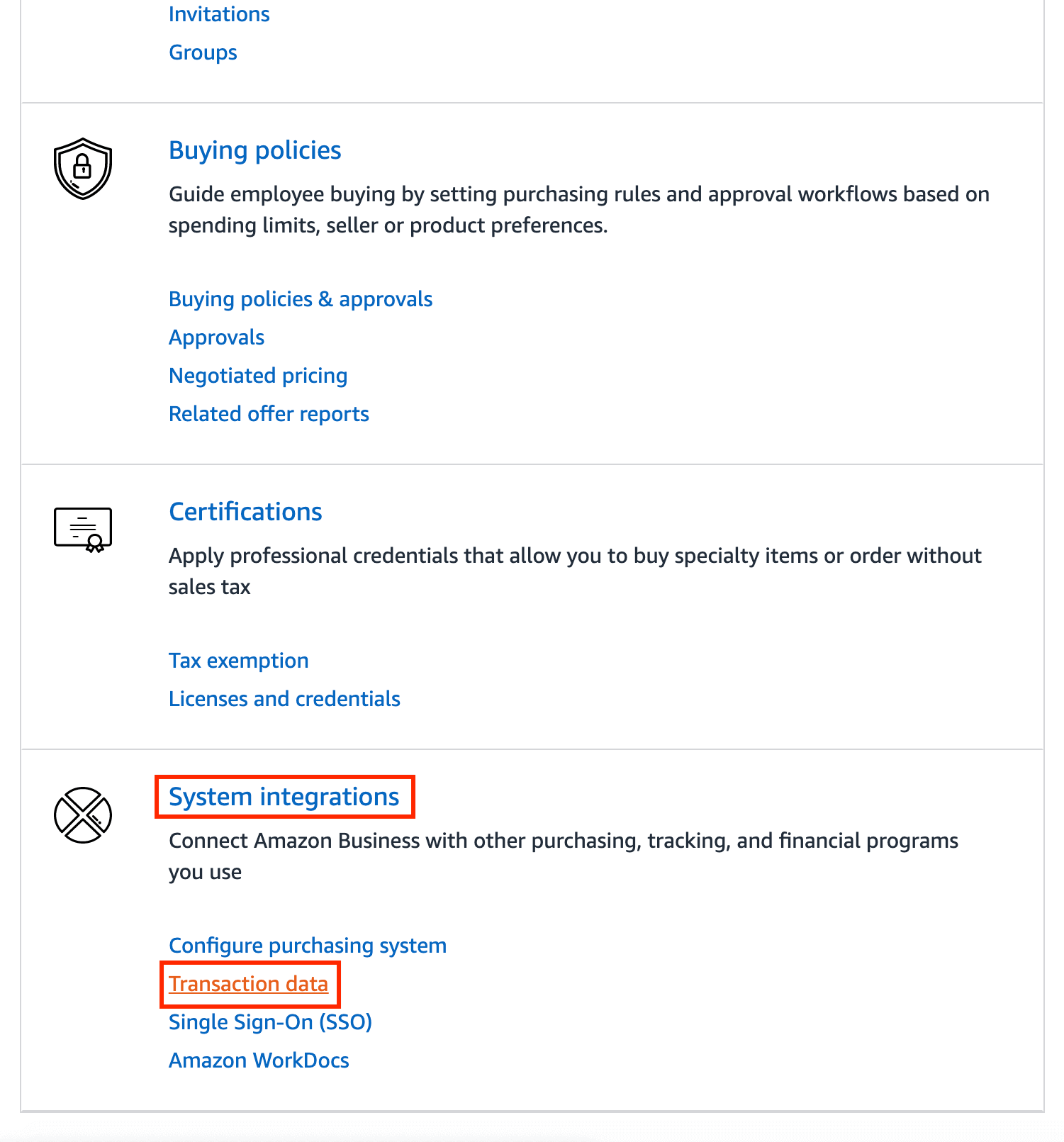Open the Transaction data page

point(247,983)
